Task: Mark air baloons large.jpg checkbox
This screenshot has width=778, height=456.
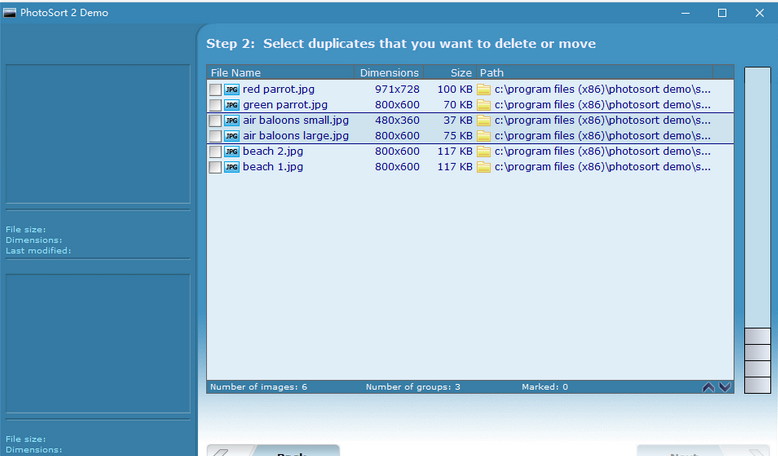Action: (x=215, y=136)
